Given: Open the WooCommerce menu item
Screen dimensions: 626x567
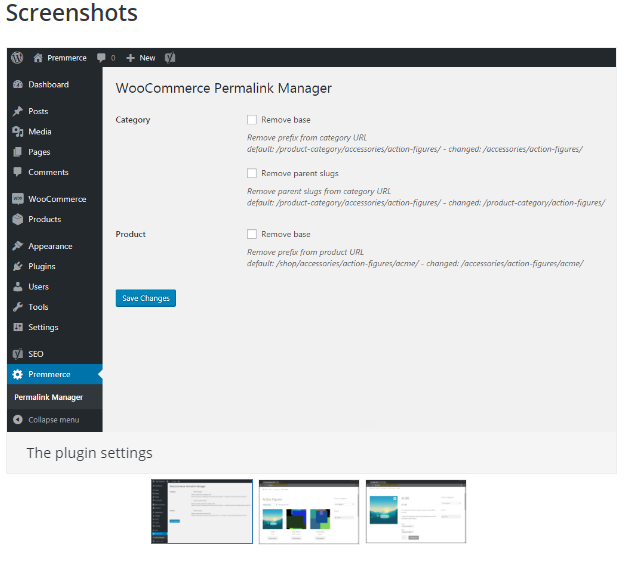Looking at the screenshot, I should pyautogui.click(x=55, y=199).
